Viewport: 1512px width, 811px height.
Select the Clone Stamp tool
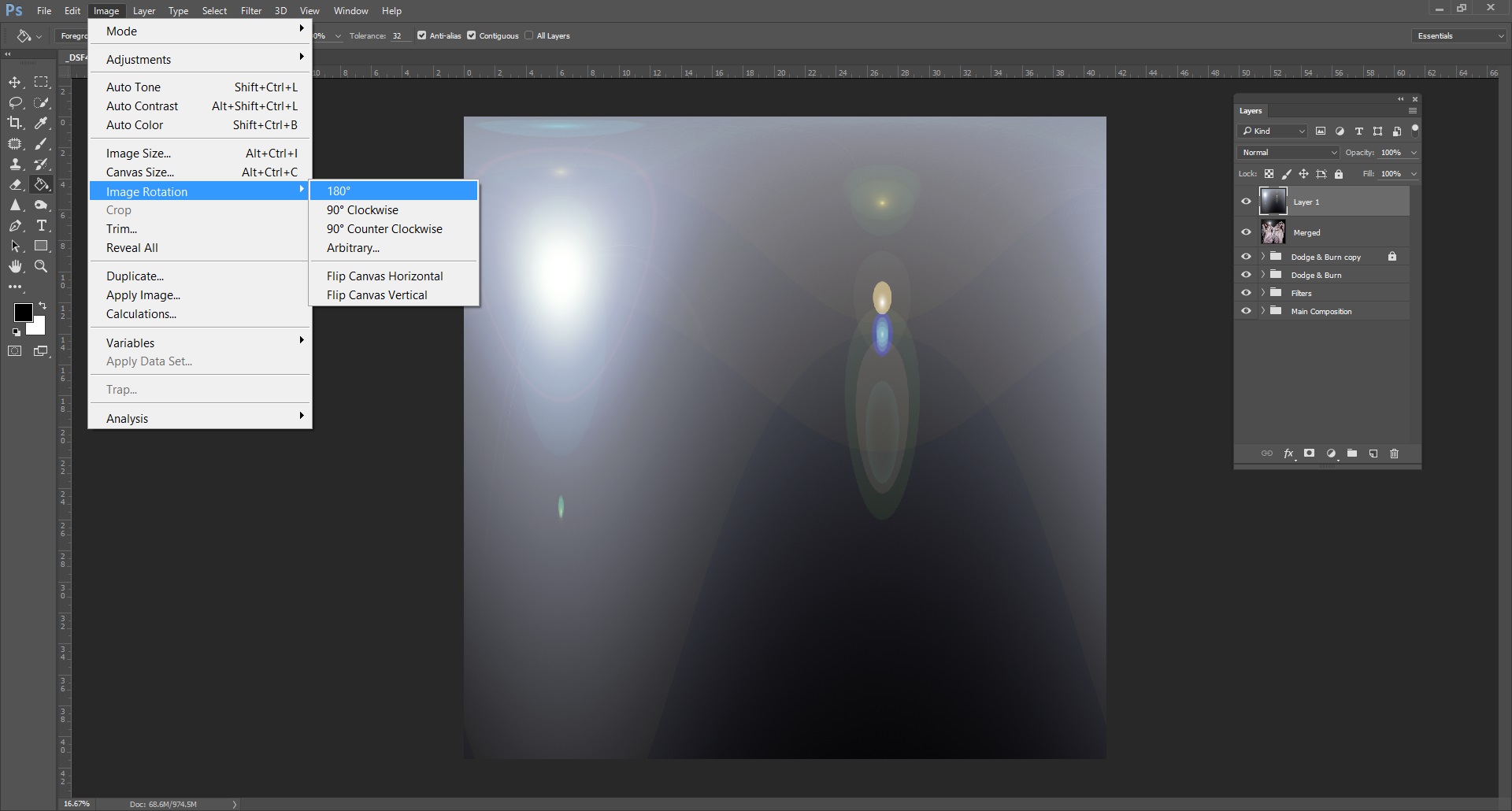tap(16, 164)
